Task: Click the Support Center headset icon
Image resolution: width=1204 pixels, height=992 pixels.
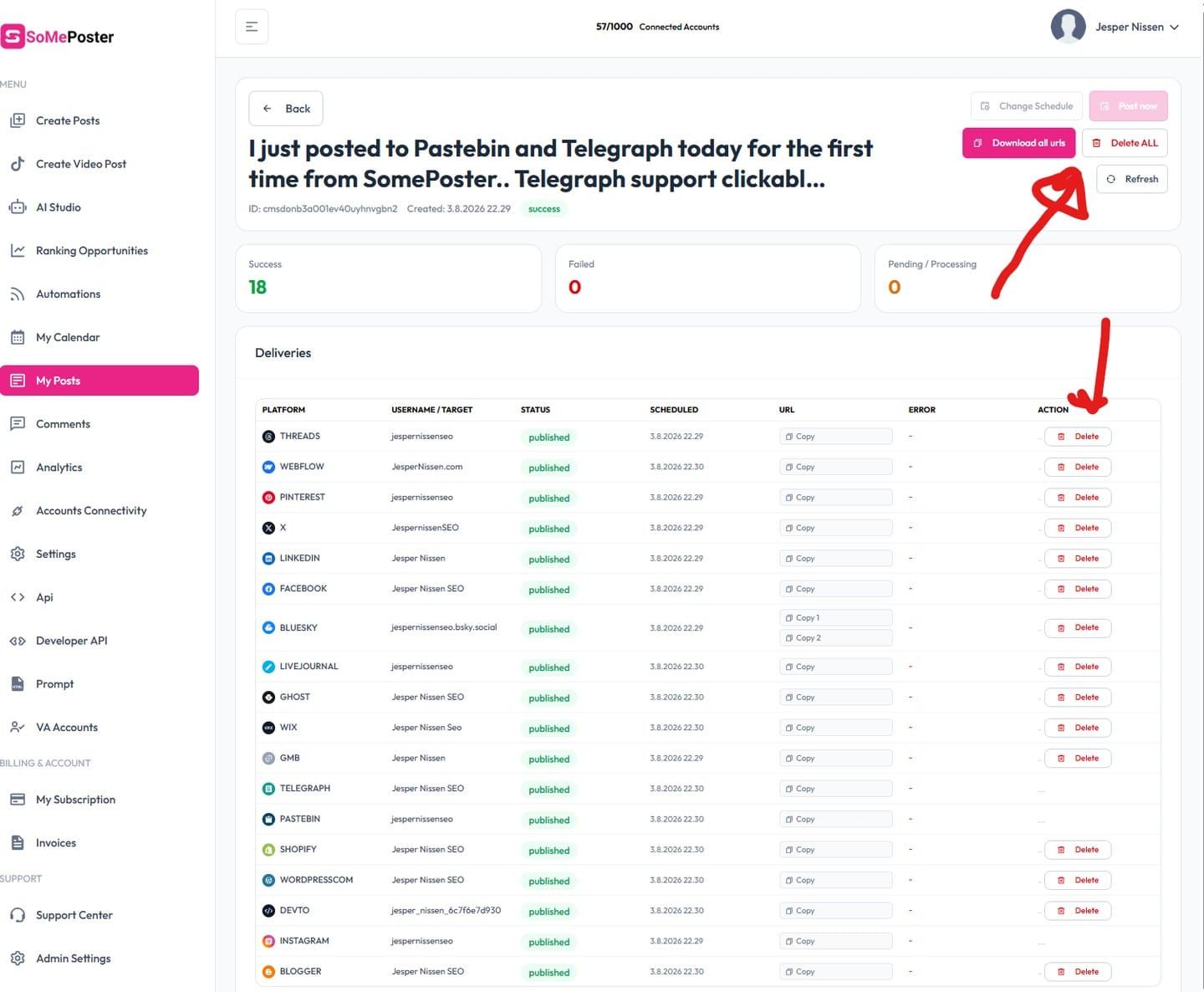Action: [x=18, y=915]
